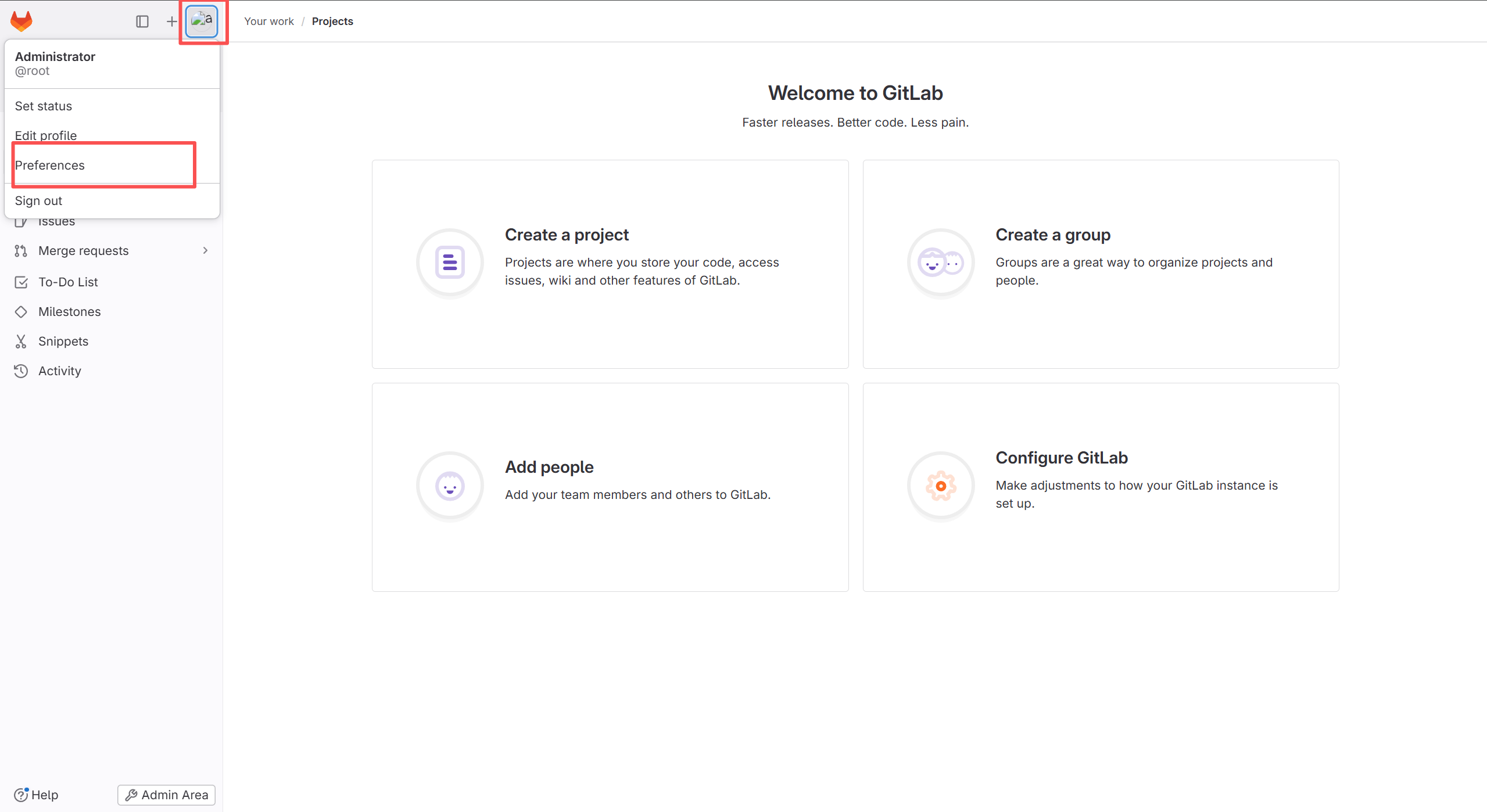The image size is (1487, 812).
Task: Follow the Your work breadcrumb link
Action: pos(269,21)
